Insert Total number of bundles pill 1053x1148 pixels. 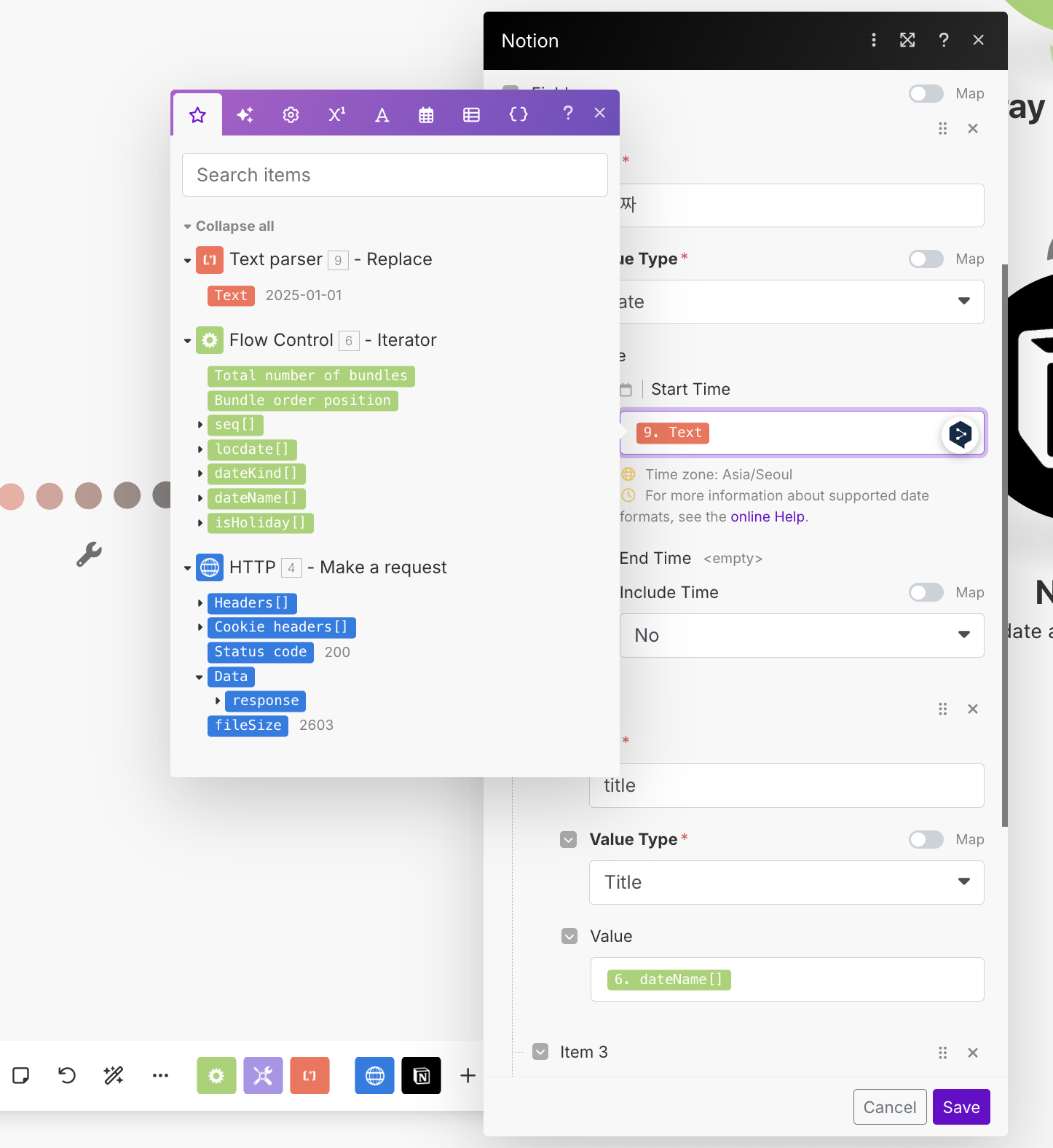(x=311, y=376)
